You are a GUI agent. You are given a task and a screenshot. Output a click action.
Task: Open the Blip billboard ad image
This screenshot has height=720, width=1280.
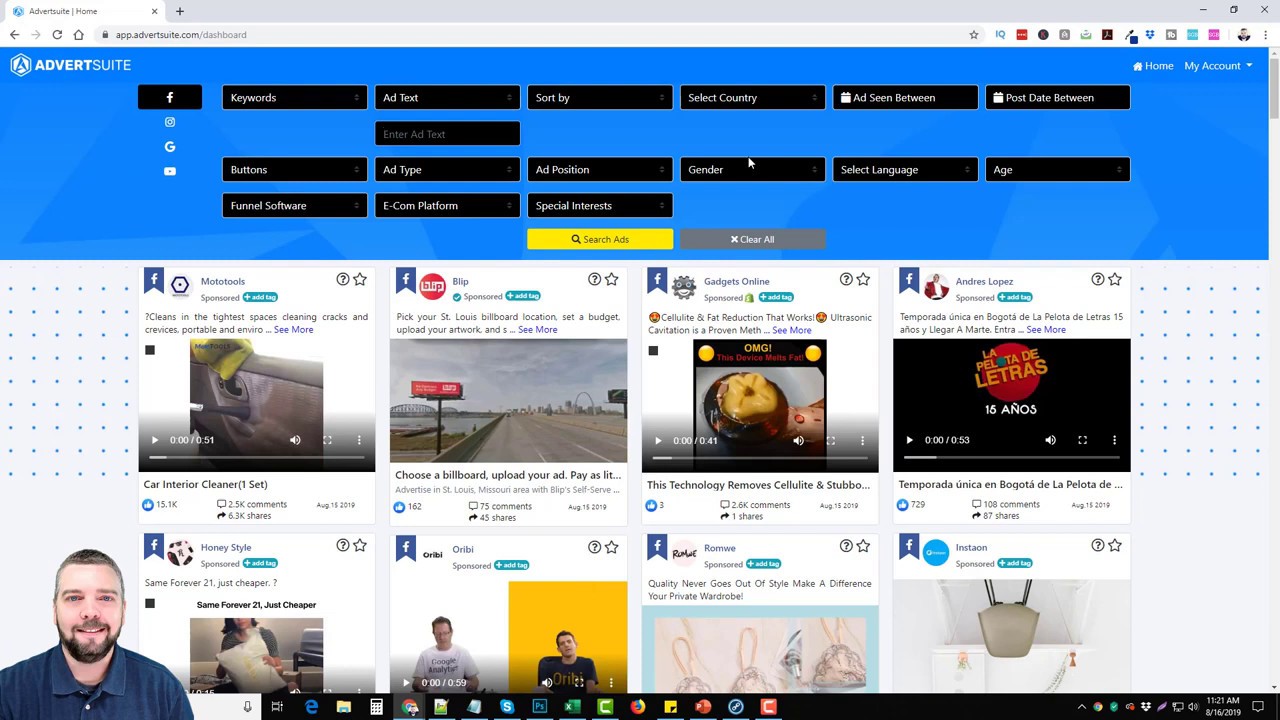click(508, 400)
